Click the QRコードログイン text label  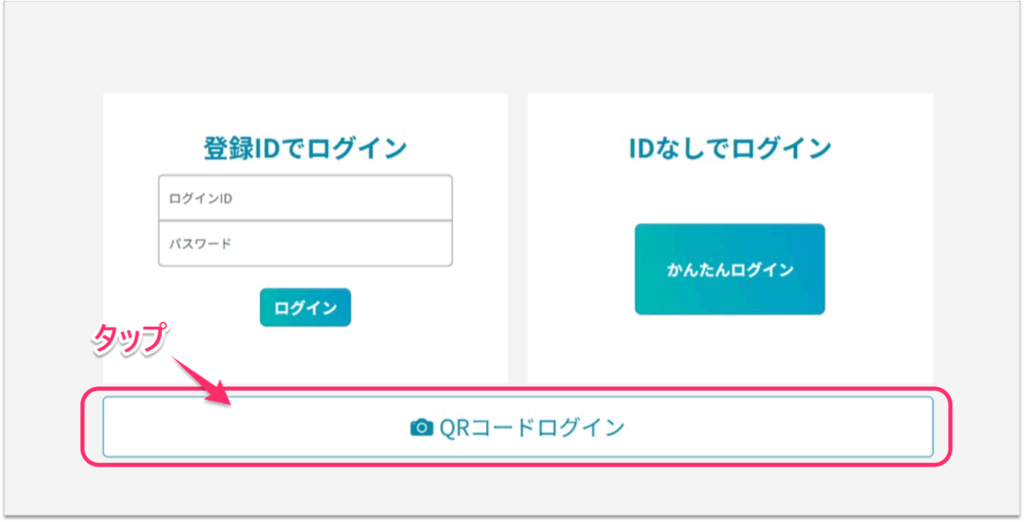tap(532, 428)
